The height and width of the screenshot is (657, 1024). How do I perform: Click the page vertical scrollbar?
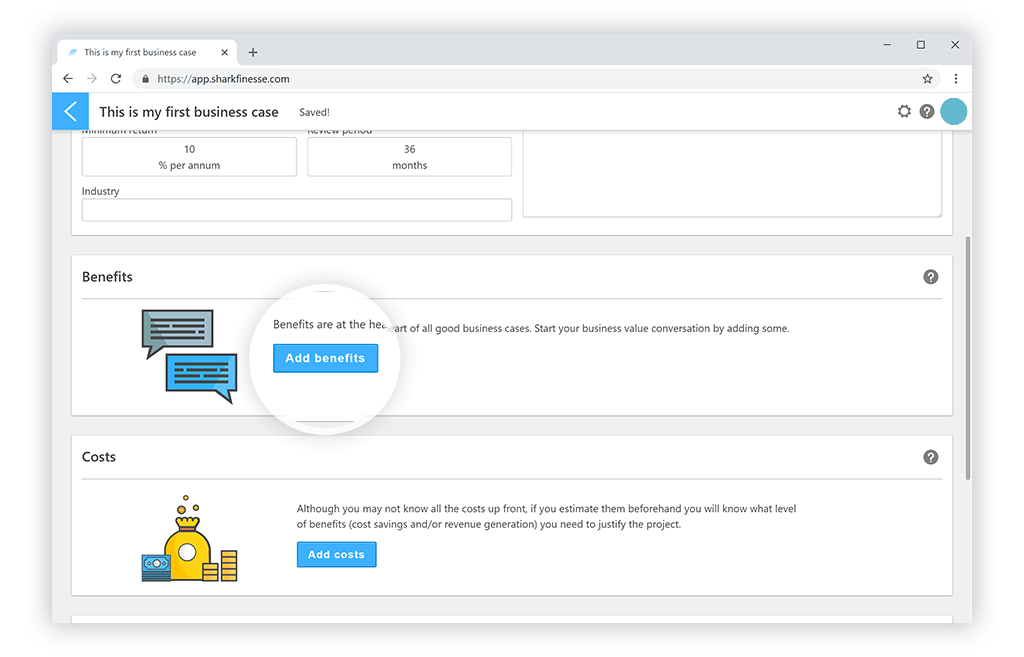coord(966,360)
